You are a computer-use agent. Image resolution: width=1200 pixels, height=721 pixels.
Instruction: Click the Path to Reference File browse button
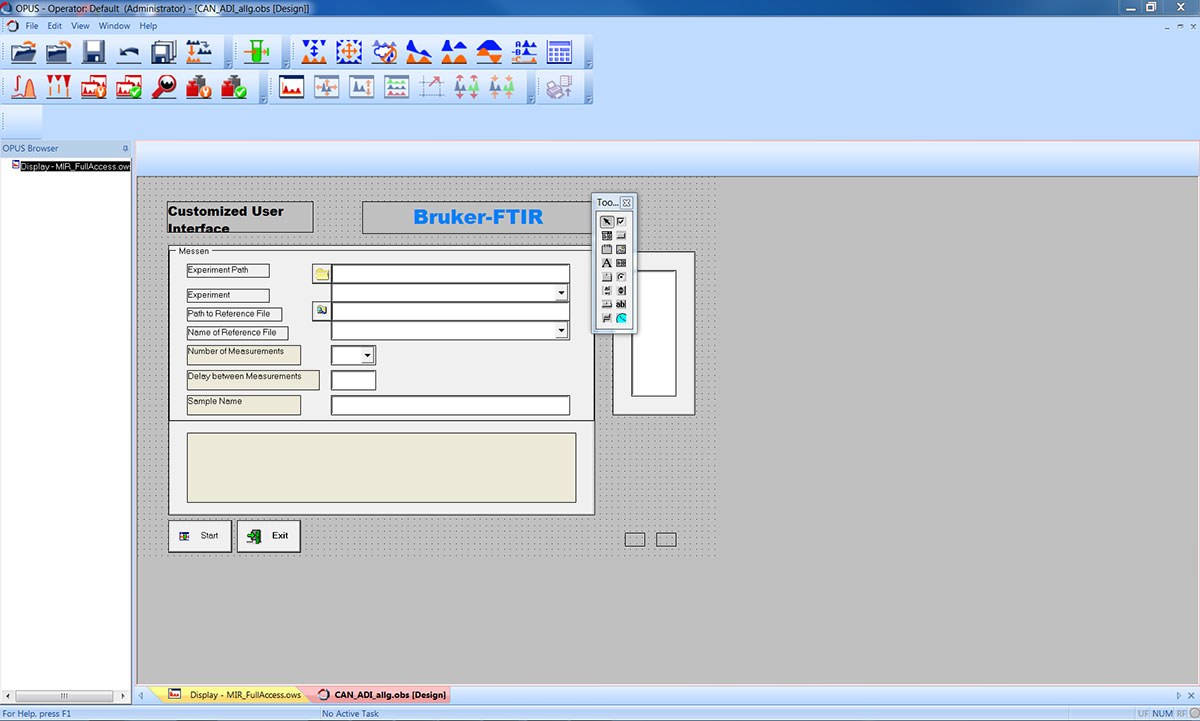coord(321,311)
